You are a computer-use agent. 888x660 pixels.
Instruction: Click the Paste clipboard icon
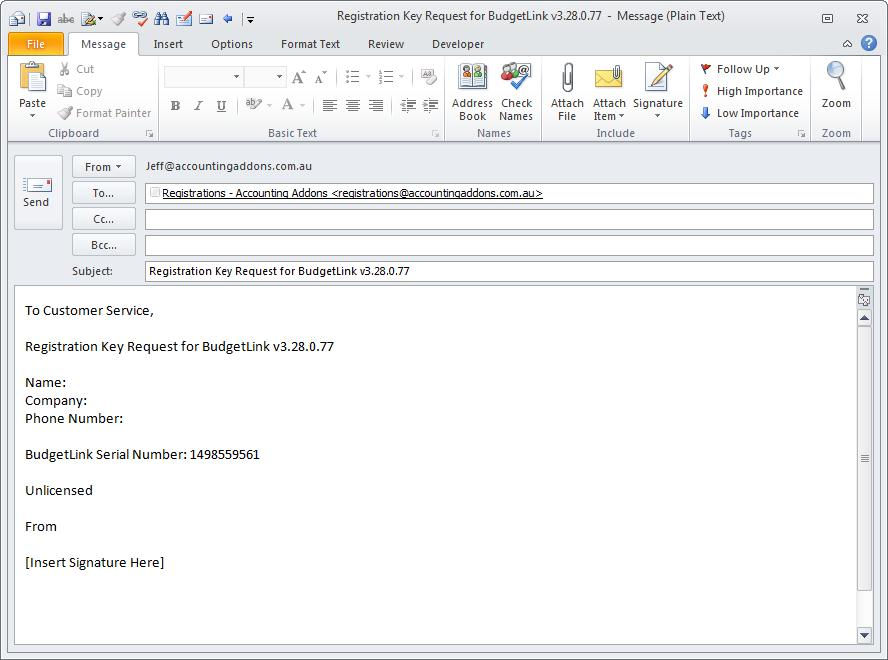(x=32, y=78)
